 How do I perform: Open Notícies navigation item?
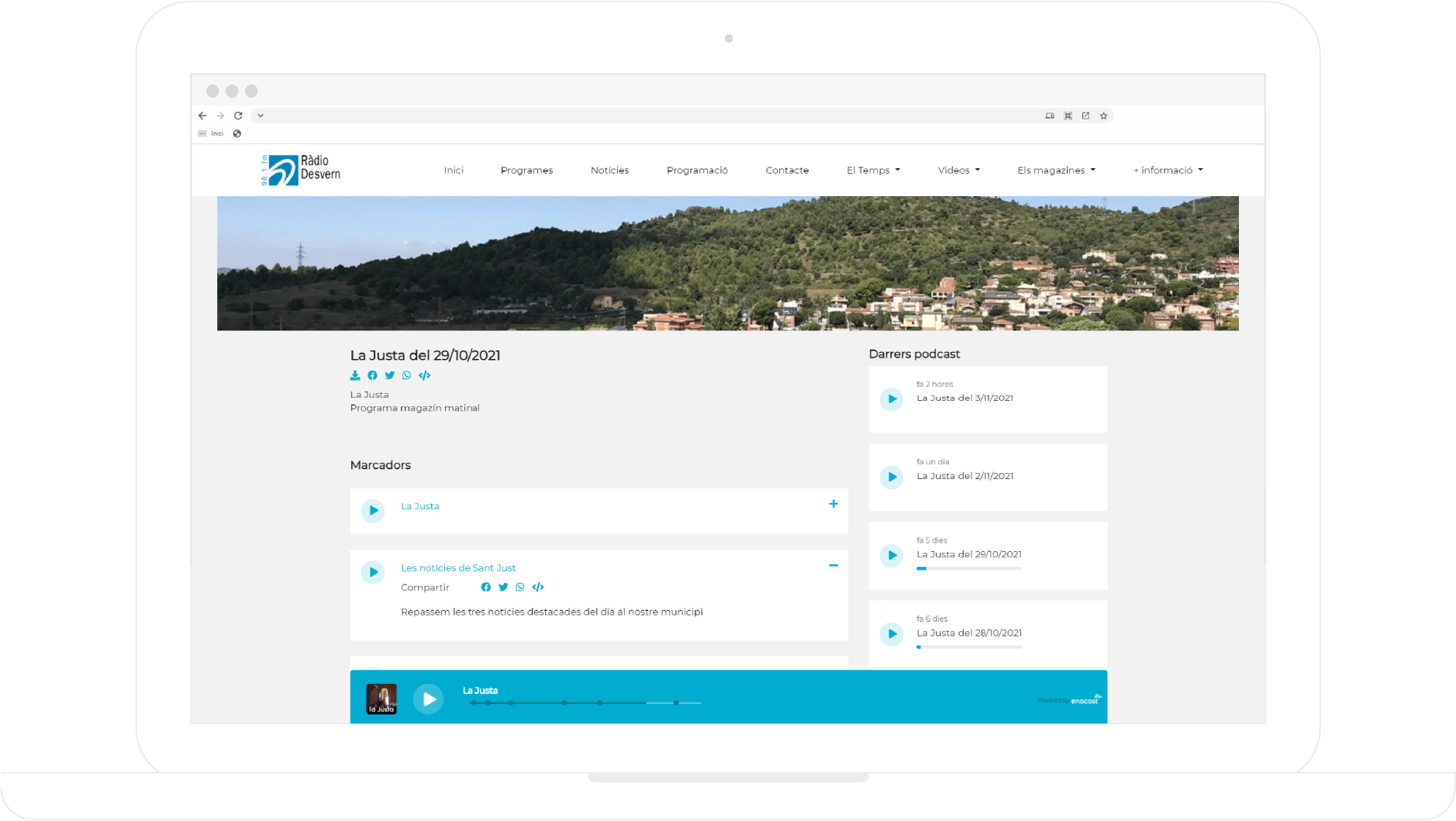point(609,171)
